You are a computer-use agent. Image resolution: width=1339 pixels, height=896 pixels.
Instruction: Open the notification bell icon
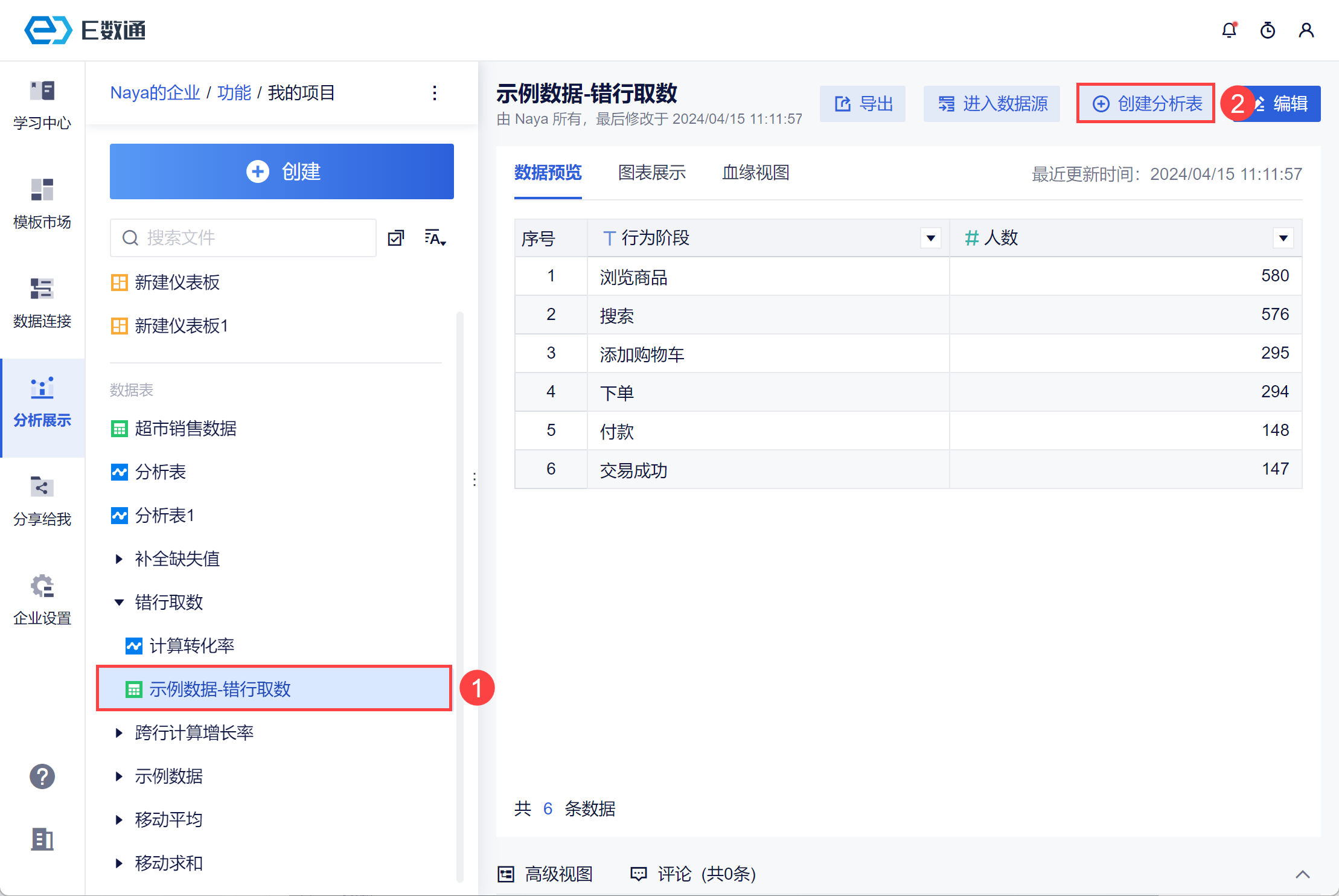coord(1229,30)
